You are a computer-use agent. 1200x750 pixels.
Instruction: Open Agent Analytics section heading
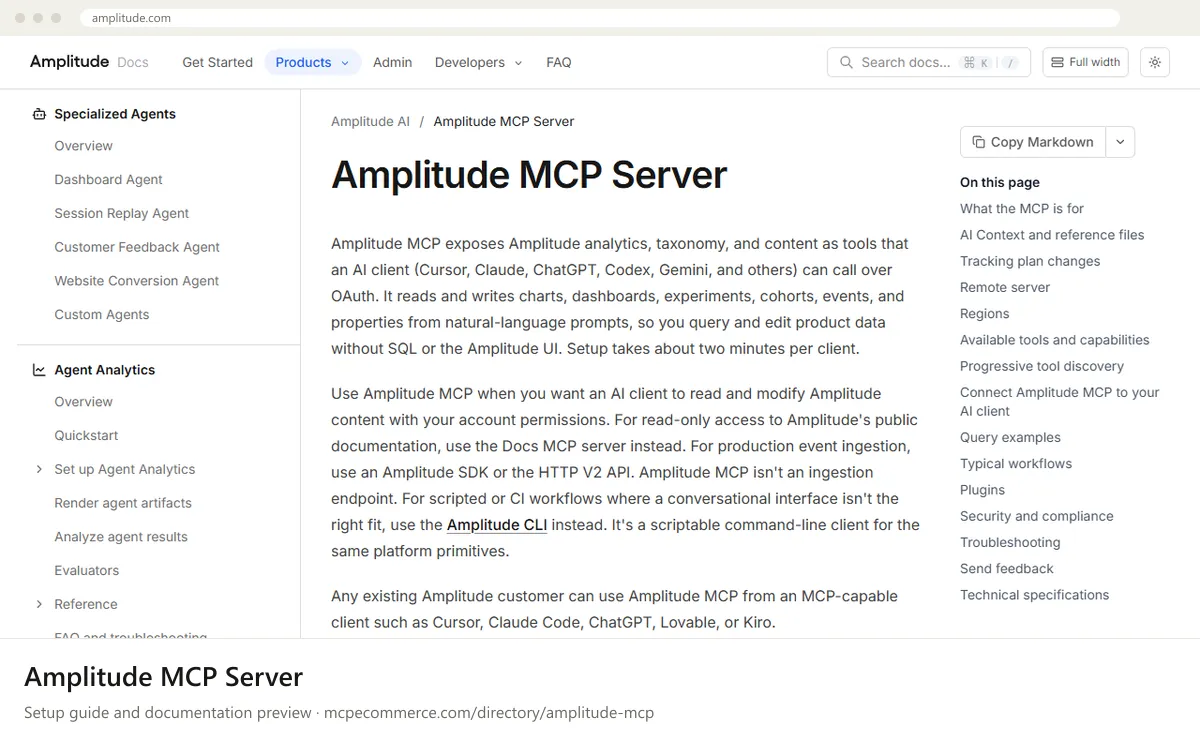pyautogui.click(x=104, y=370)
